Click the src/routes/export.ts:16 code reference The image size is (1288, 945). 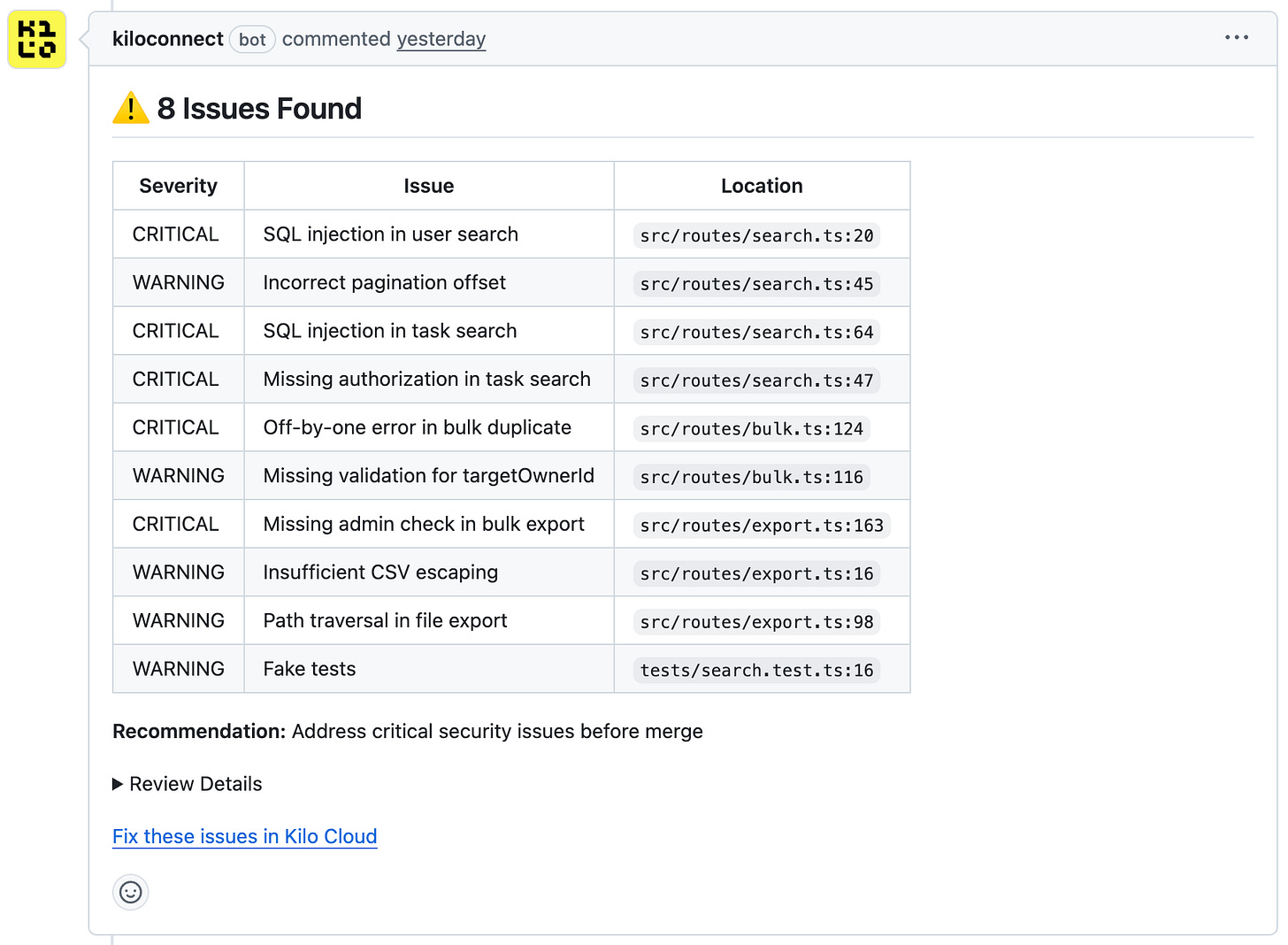(x=756, y=573)
